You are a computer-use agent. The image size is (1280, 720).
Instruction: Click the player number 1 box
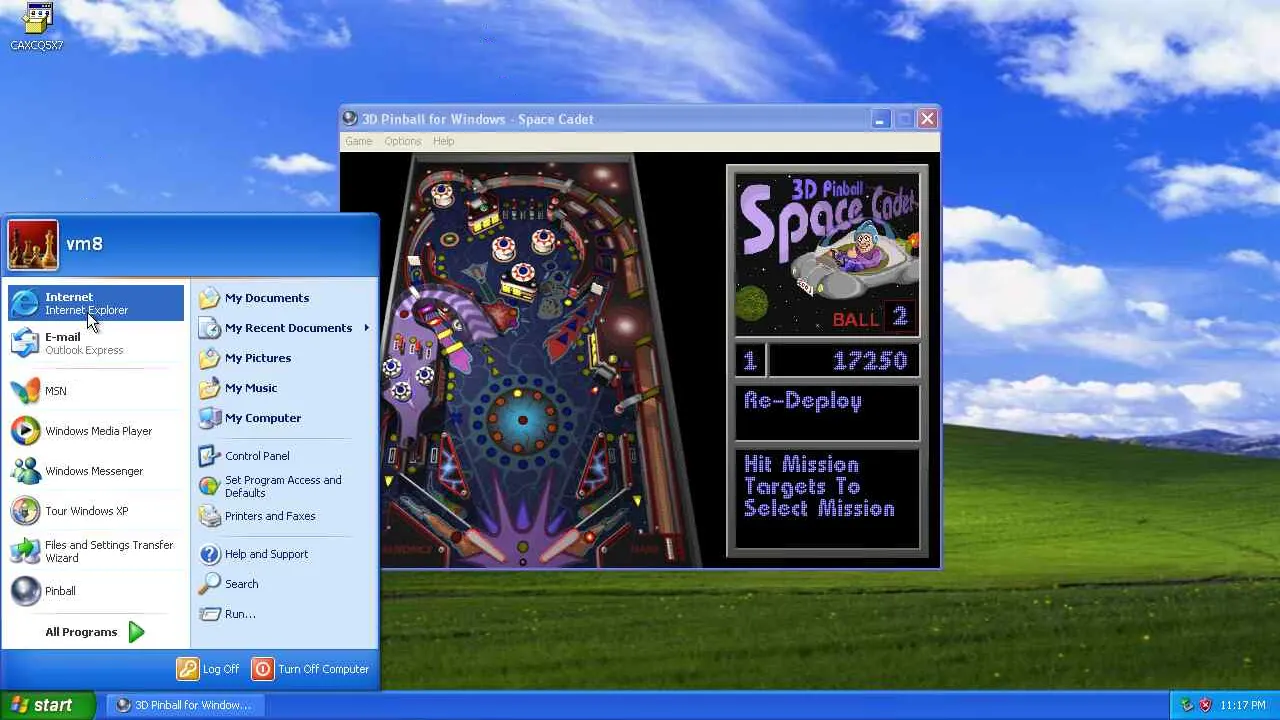pos(750,361)
